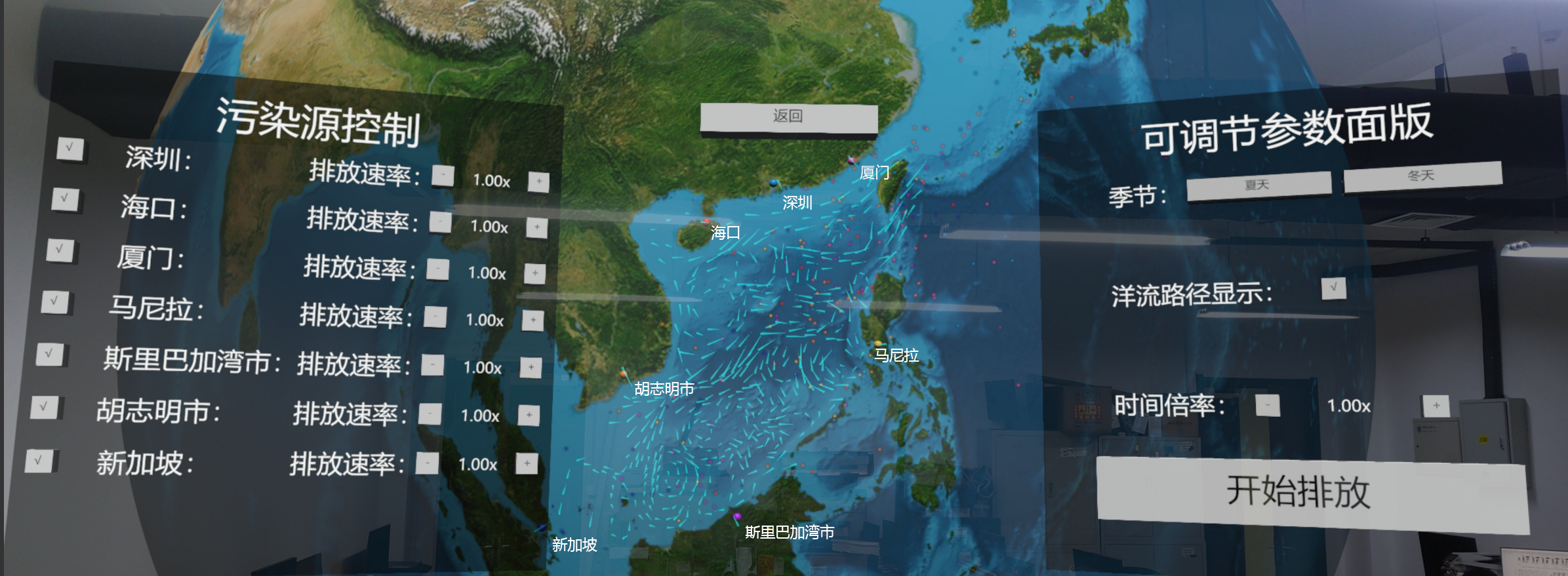Click the 可调节参数面版 panel title
This screenshot has width=1568, height=576.
point(1287,128)
